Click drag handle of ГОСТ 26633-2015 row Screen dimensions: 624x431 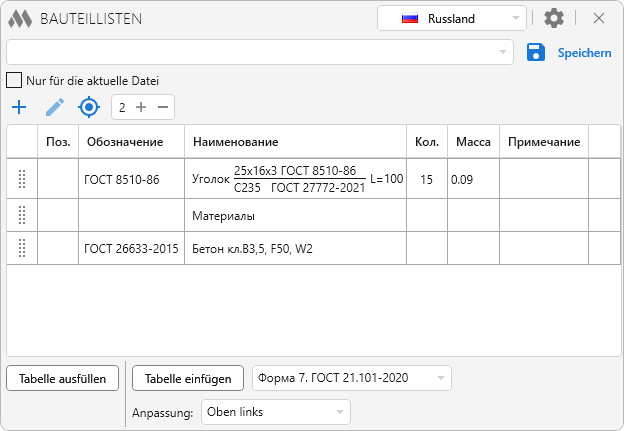point(22,248)
